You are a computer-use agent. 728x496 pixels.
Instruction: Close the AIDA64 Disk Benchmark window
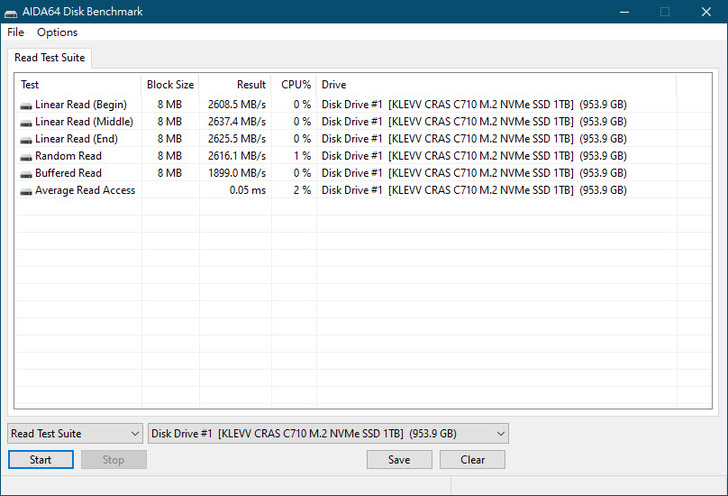coord(705,12)
